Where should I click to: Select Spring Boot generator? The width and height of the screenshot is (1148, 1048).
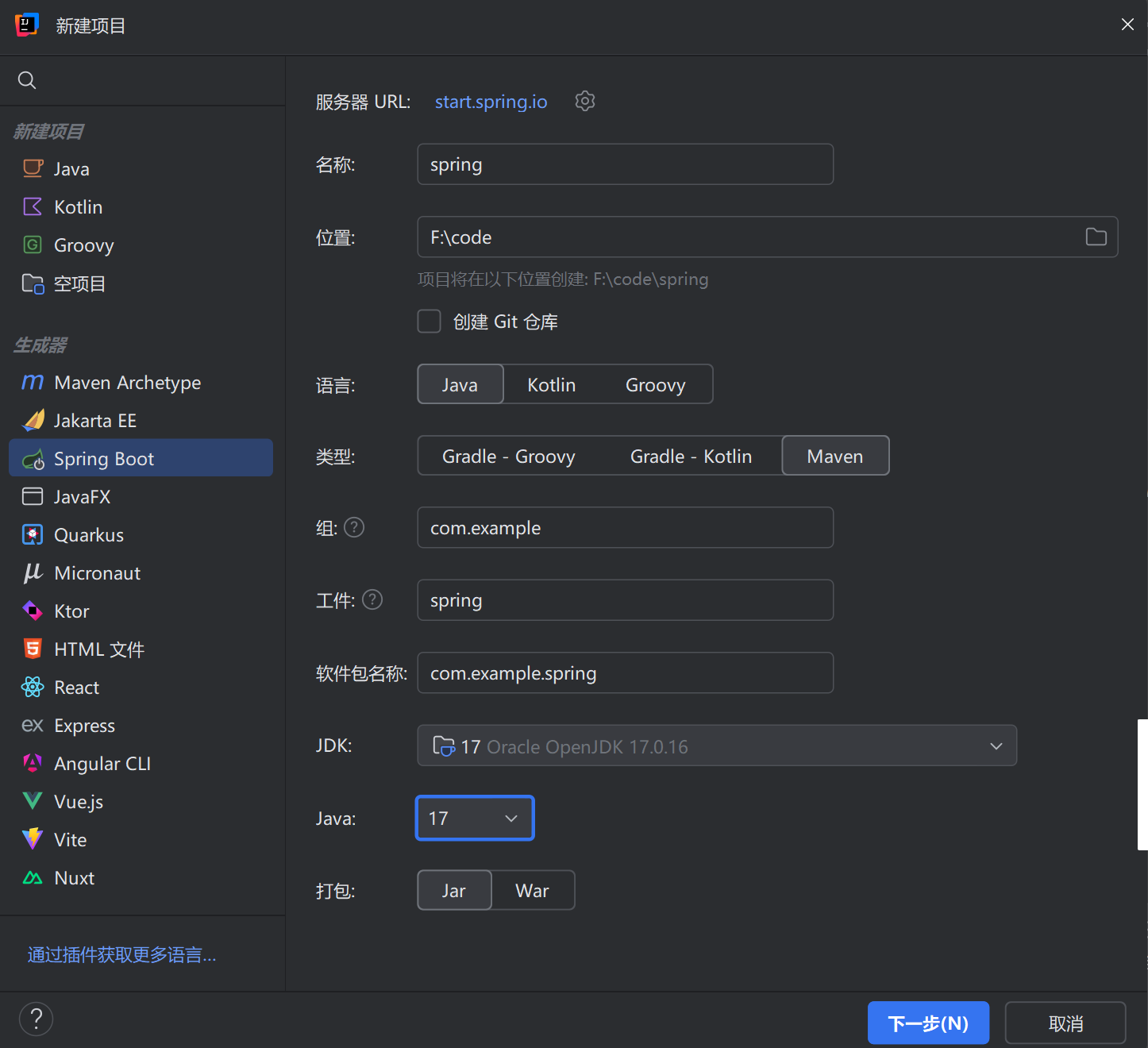point(141,458)
